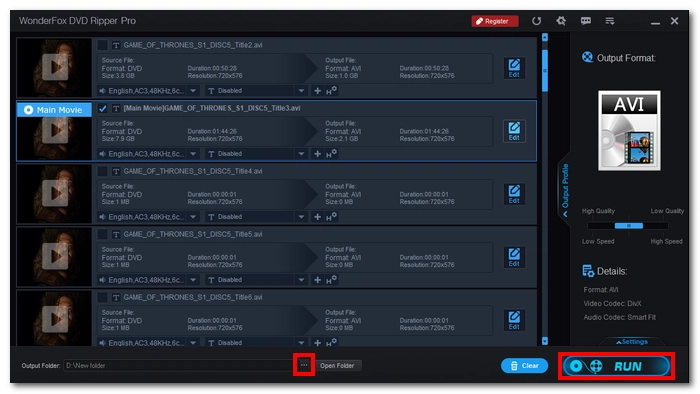Open subtitle settings icon for Title5.avi
The image size is (700, 394).
point(331,280)
